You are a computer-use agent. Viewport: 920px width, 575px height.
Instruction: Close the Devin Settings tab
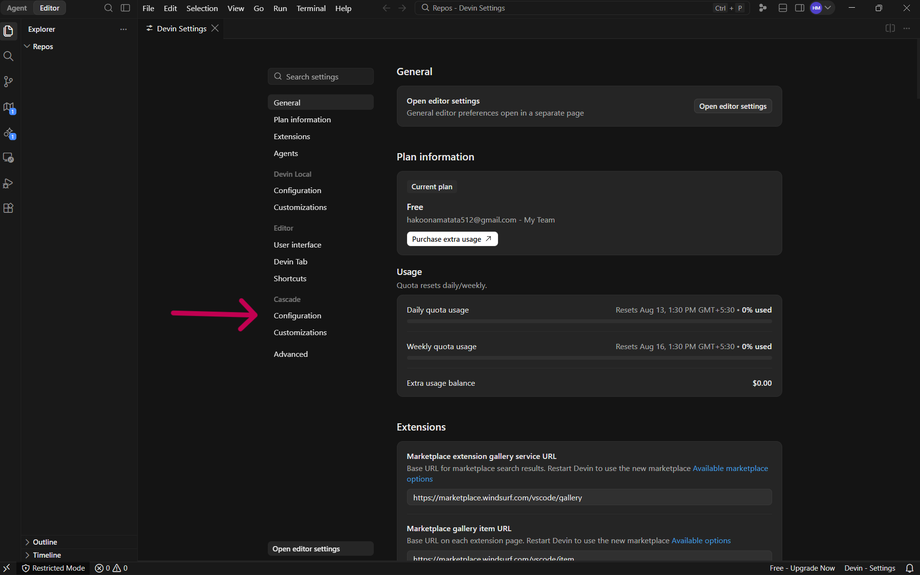click(215, 28)
